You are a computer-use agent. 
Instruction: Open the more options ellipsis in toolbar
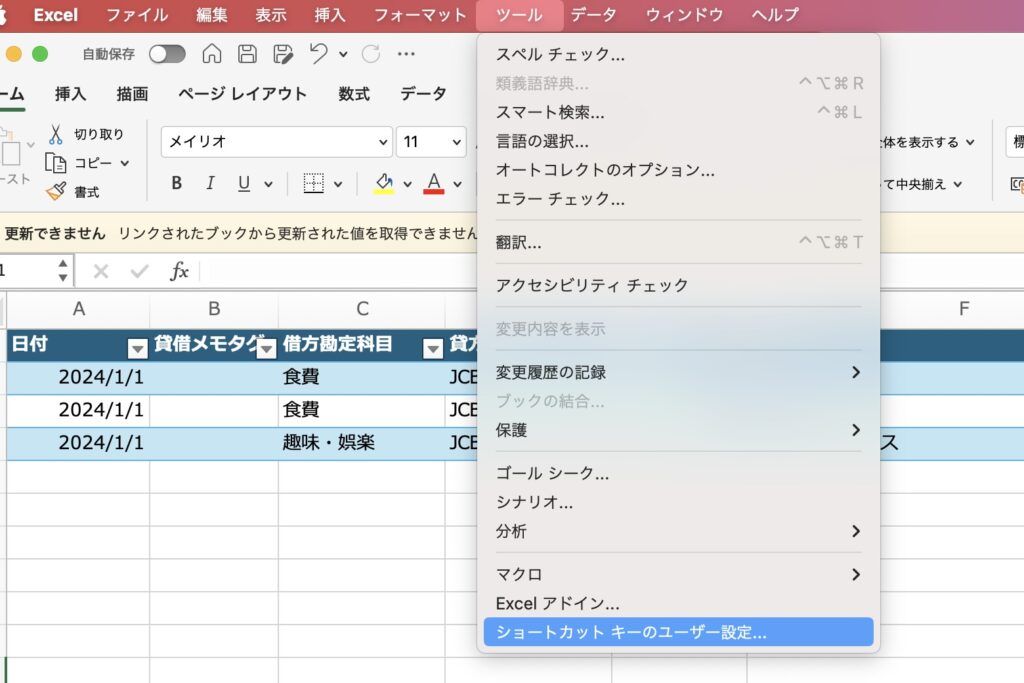406,54
